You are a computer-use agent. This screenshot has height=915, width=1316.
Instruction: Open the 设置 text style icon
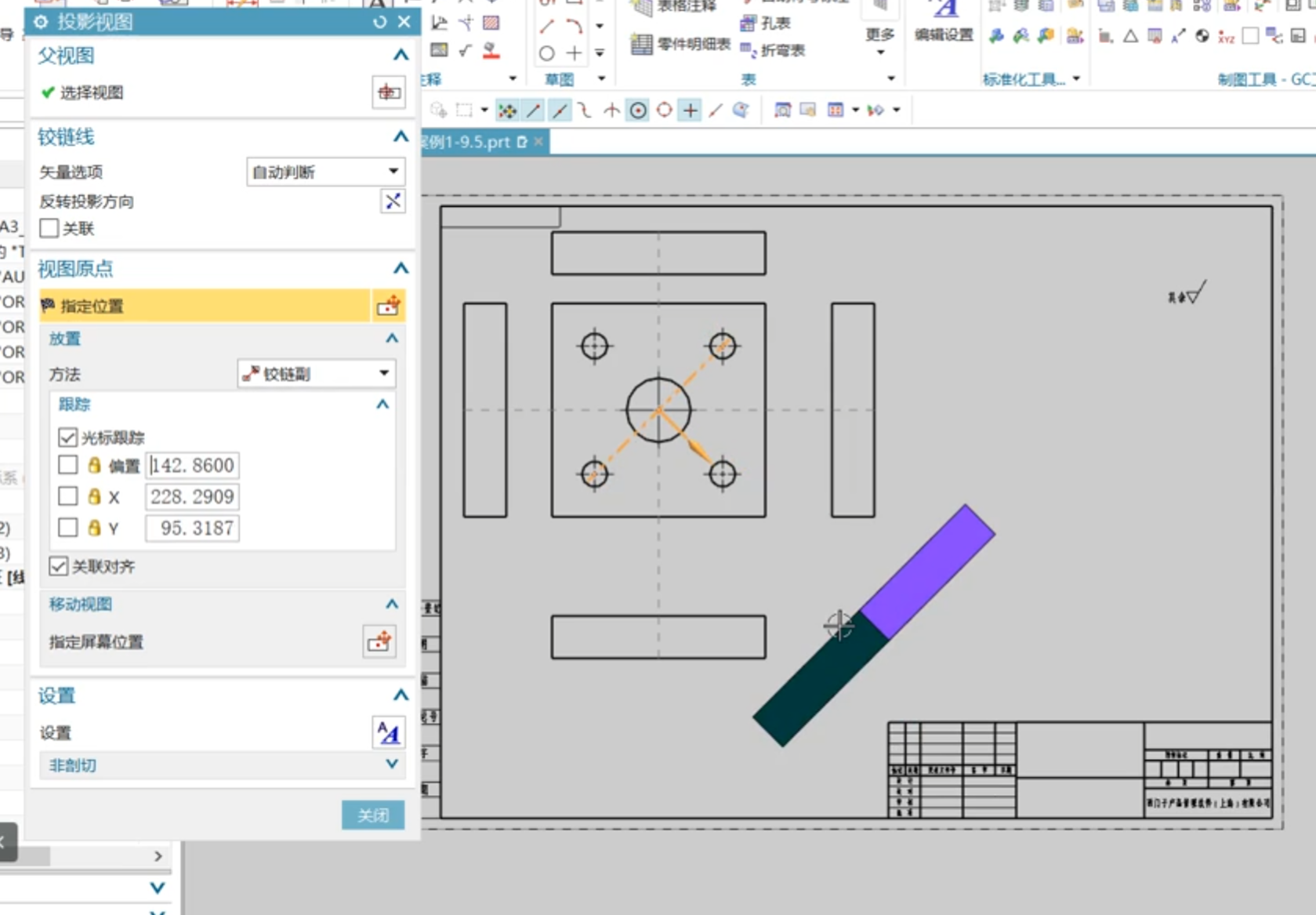tap(389, 732)
